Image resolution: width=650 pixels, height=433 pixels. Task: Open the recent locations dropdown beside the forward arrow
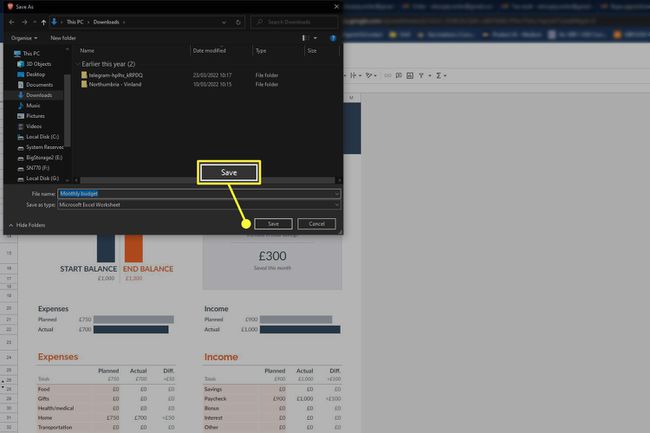click(34, 22)
